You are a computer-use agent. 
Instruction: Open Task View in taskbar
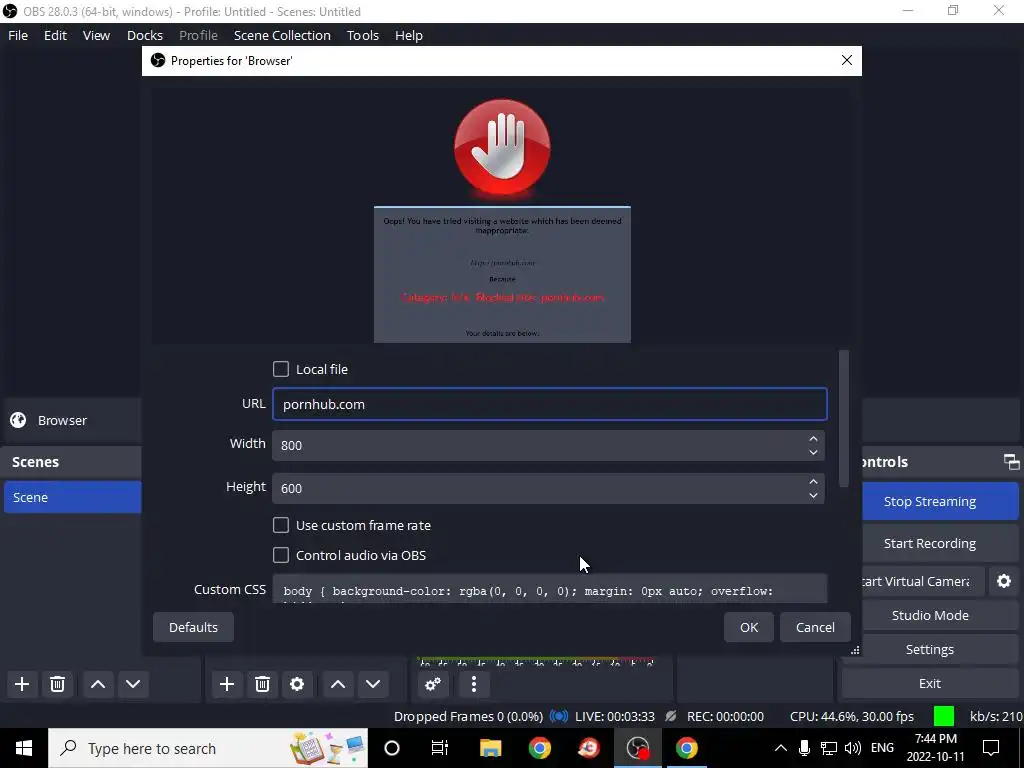[440, 748]
